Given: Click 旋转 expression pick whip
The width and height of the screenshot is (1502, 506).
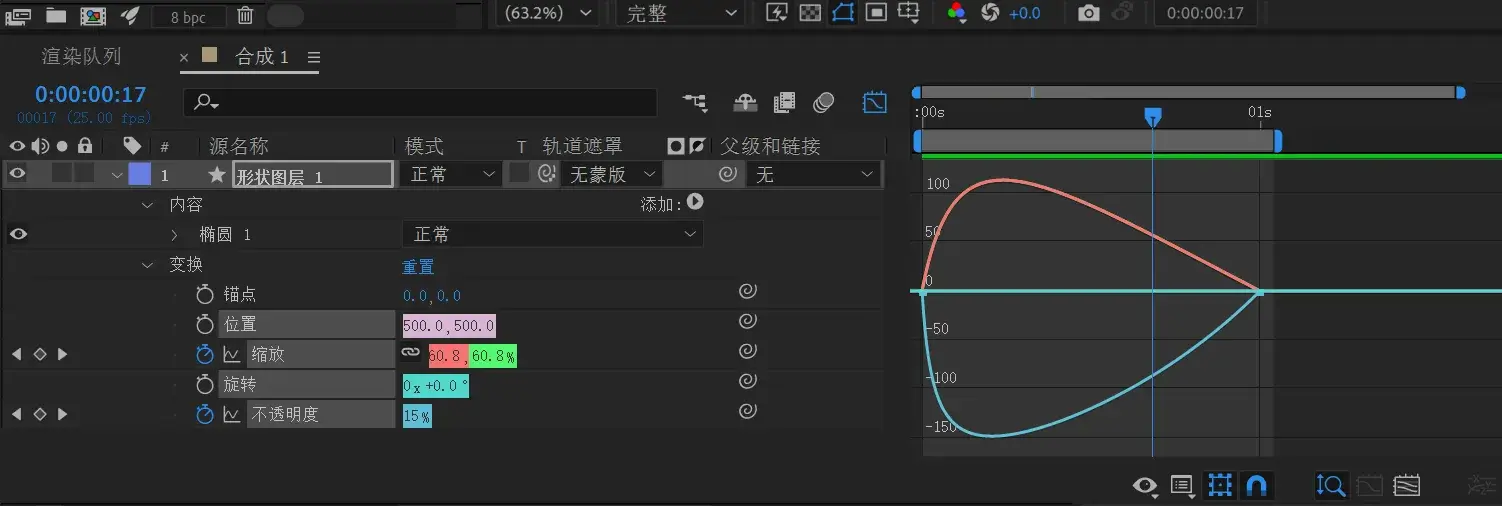Looking at the screenshot, I should 748,382.
